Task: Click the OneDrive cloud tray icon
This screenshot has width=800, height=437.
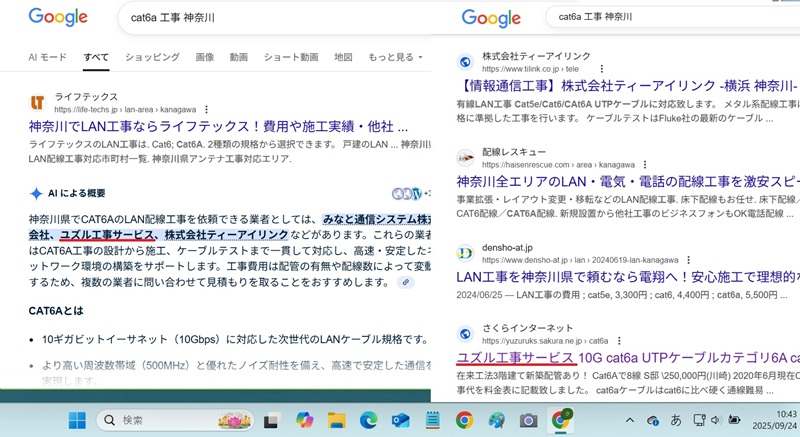Action: [x=653, y=420]
